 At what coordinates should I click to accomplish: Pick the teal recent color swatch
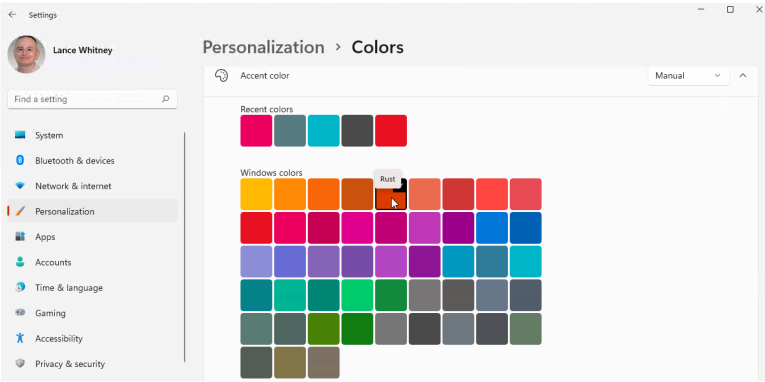click(x=323, y=131)
